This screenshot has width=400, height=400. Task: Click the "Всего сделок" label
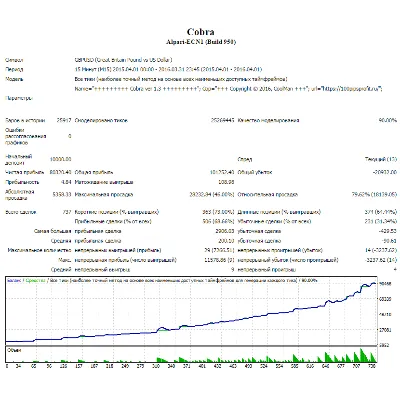pyautogui.click(x=21, y=212)
